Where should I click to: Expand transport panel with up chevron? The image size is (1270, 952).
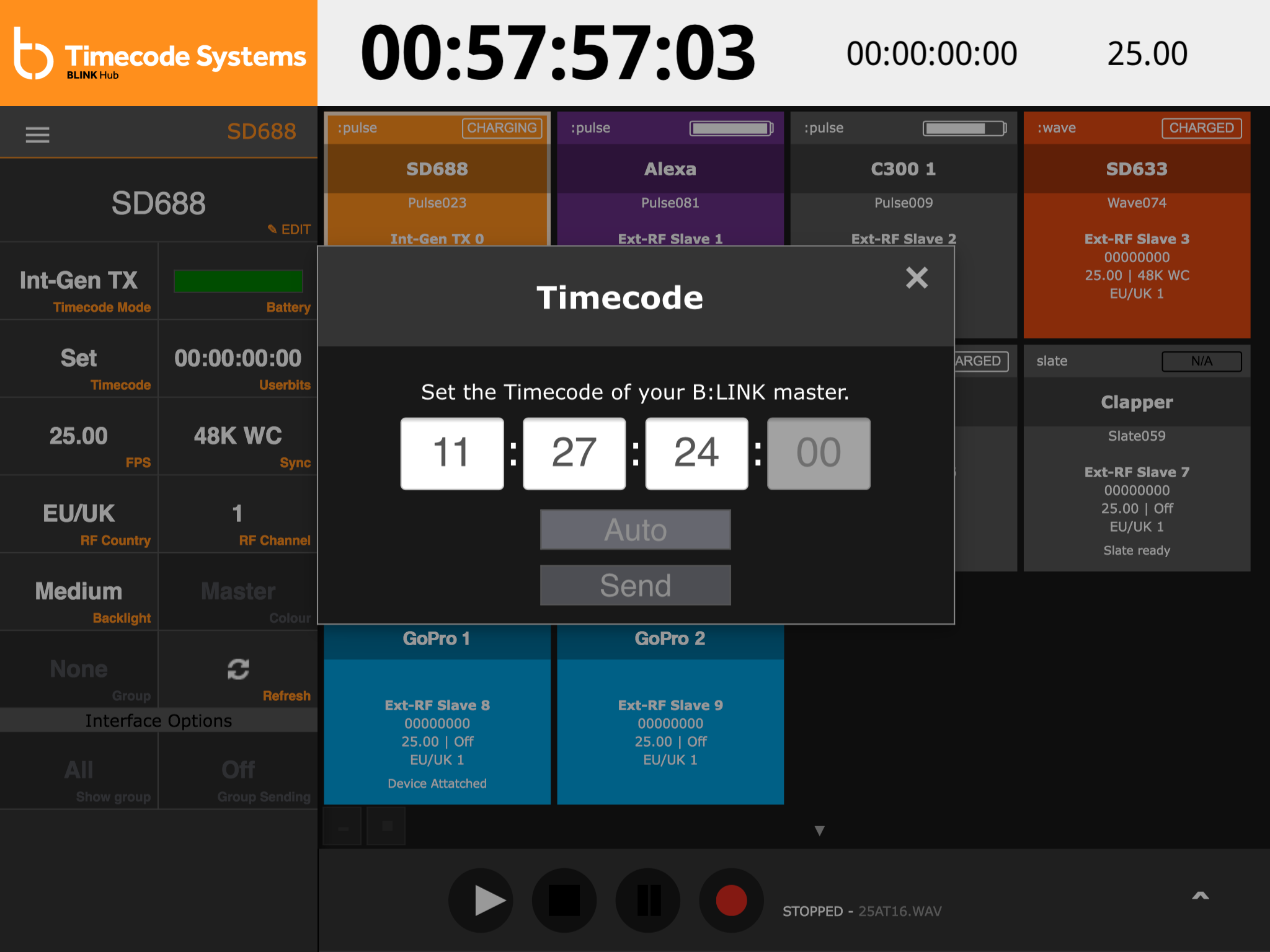(1201, 896)
